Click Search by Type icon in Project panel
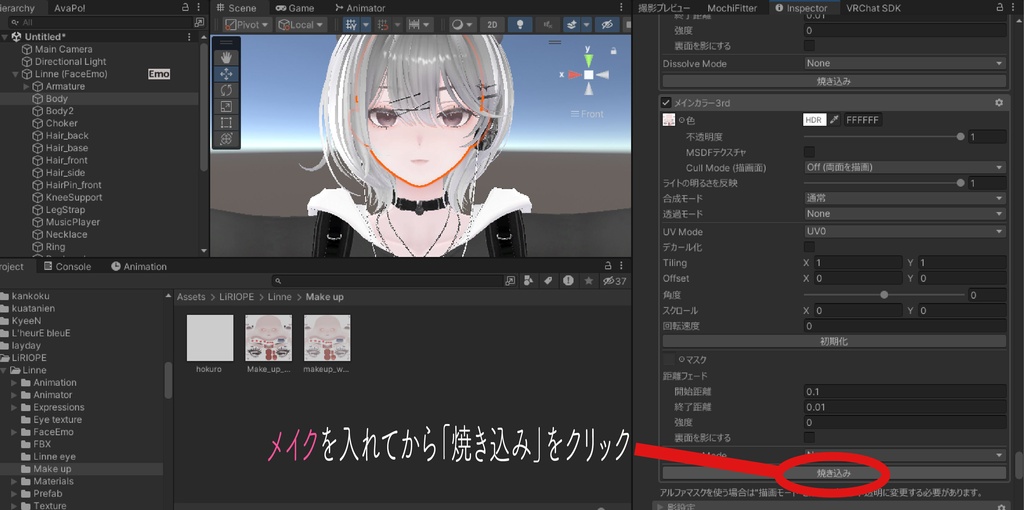1024x510 pixels. pyautogui.click(x=528, y=281)
